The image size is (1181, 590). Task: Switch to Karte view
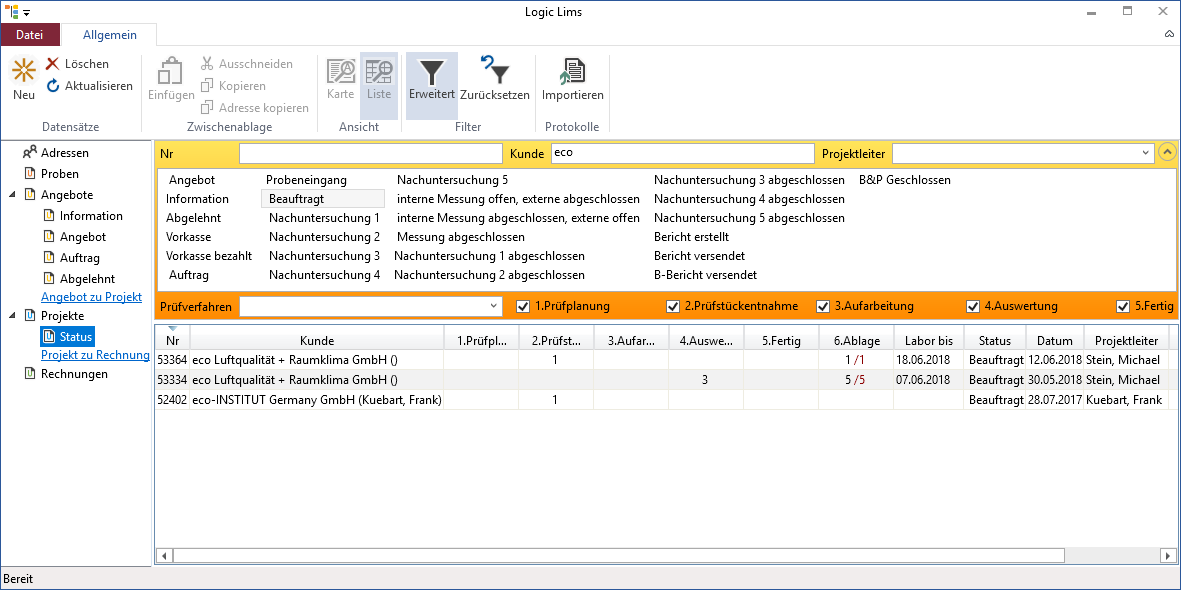(x=340, y=80)
